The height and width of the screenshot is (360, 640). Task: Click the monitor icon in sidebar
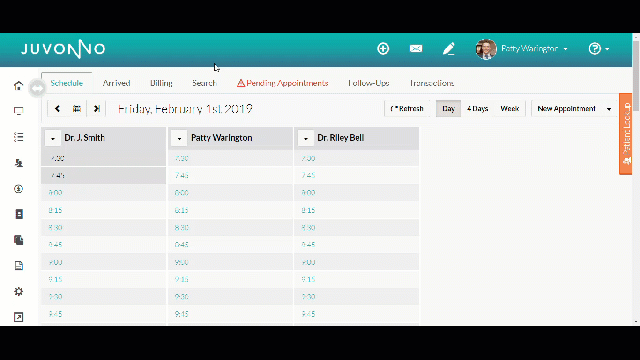pos(18,111)
